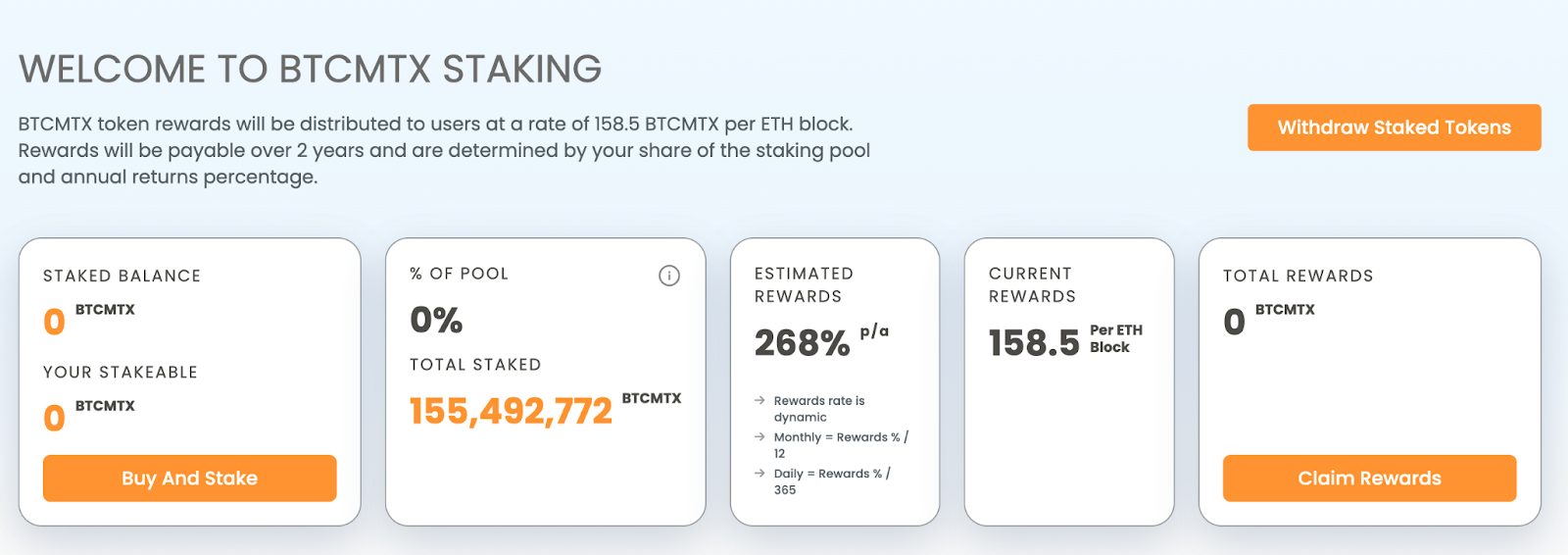The width and height of the screenshot is (1568, 555).
Task: Click the Staked Balance label
Action: coord(122,277)
